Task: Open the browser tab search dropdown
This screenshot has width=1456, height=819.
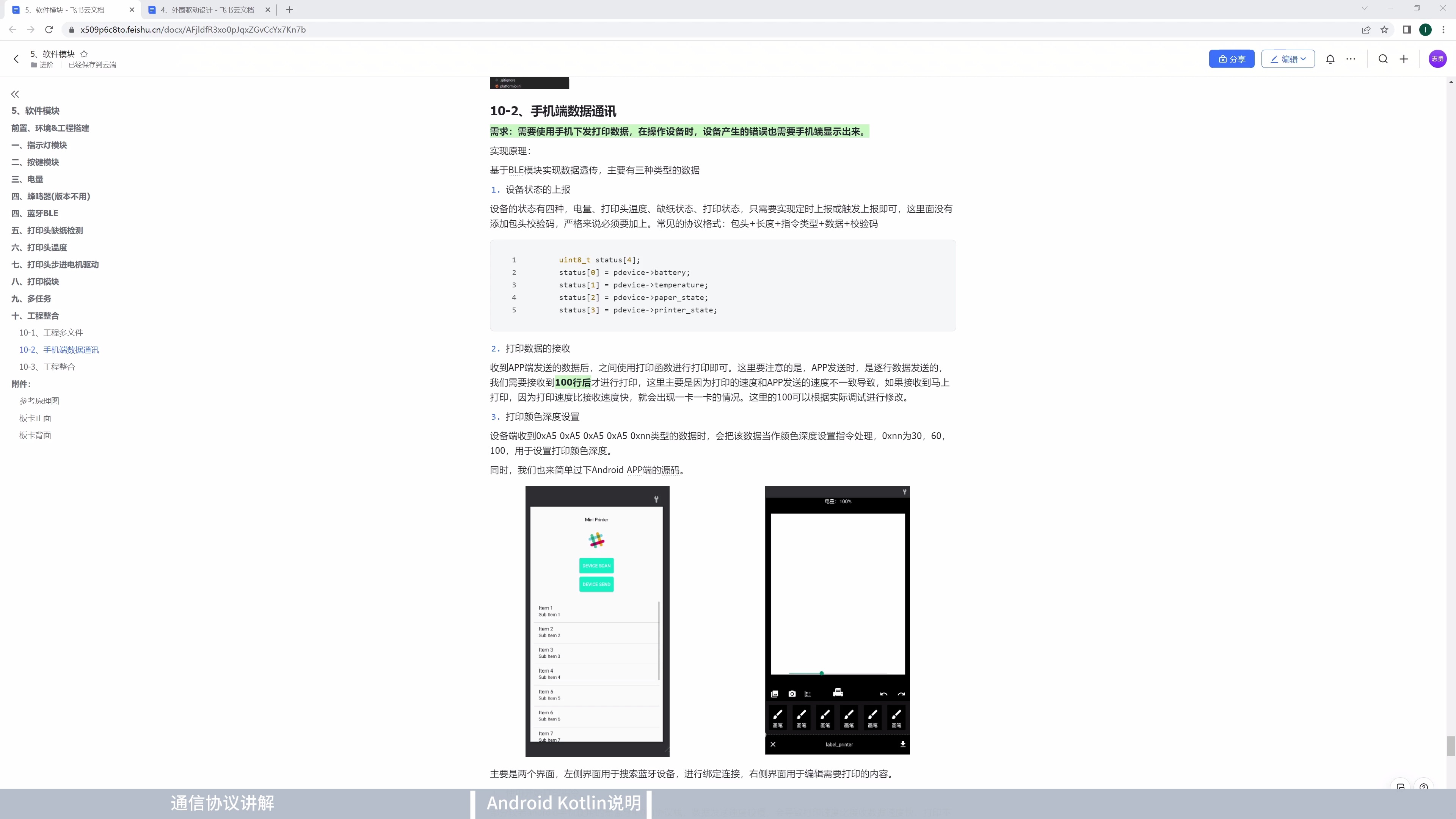Action: (x=1365, y=8)
